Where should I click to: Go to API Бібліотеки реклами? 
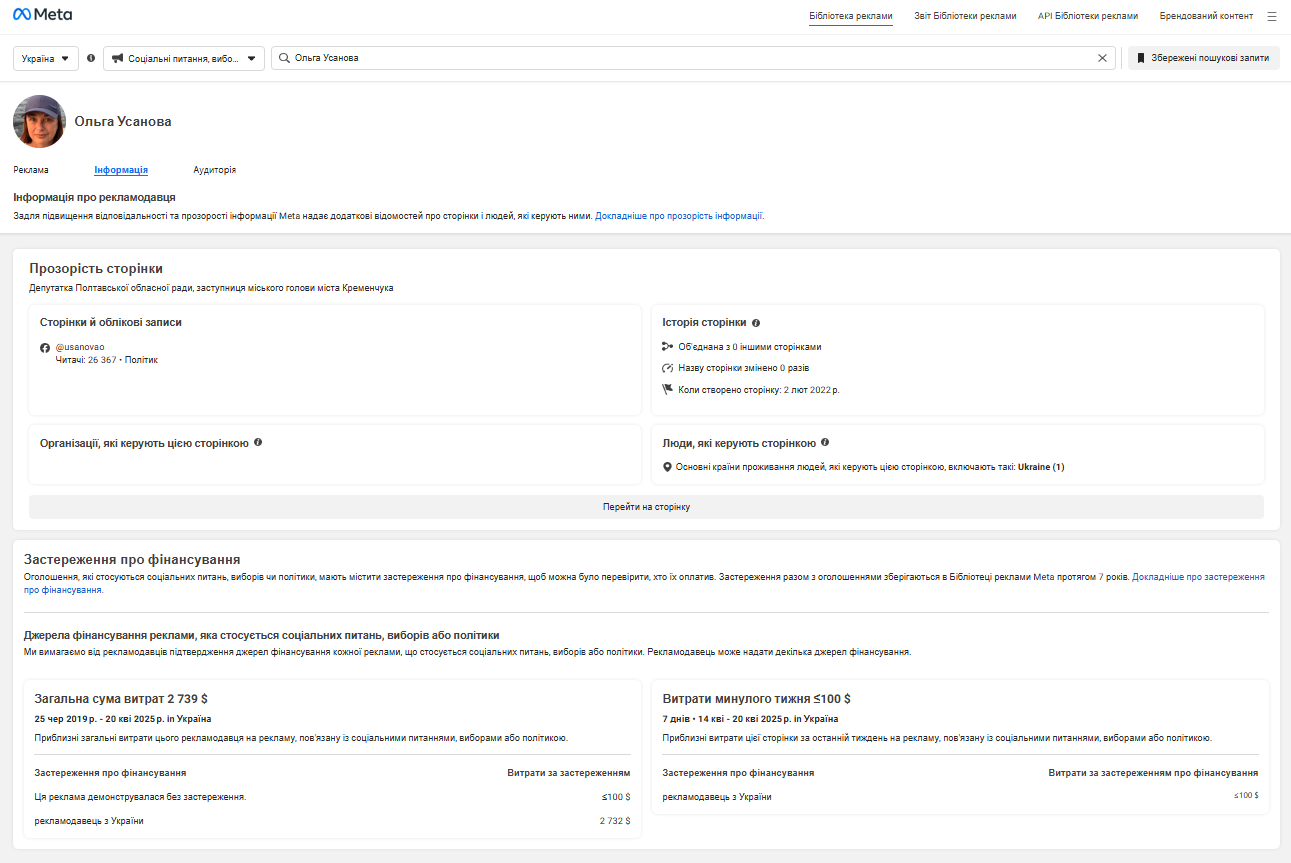1087,16
